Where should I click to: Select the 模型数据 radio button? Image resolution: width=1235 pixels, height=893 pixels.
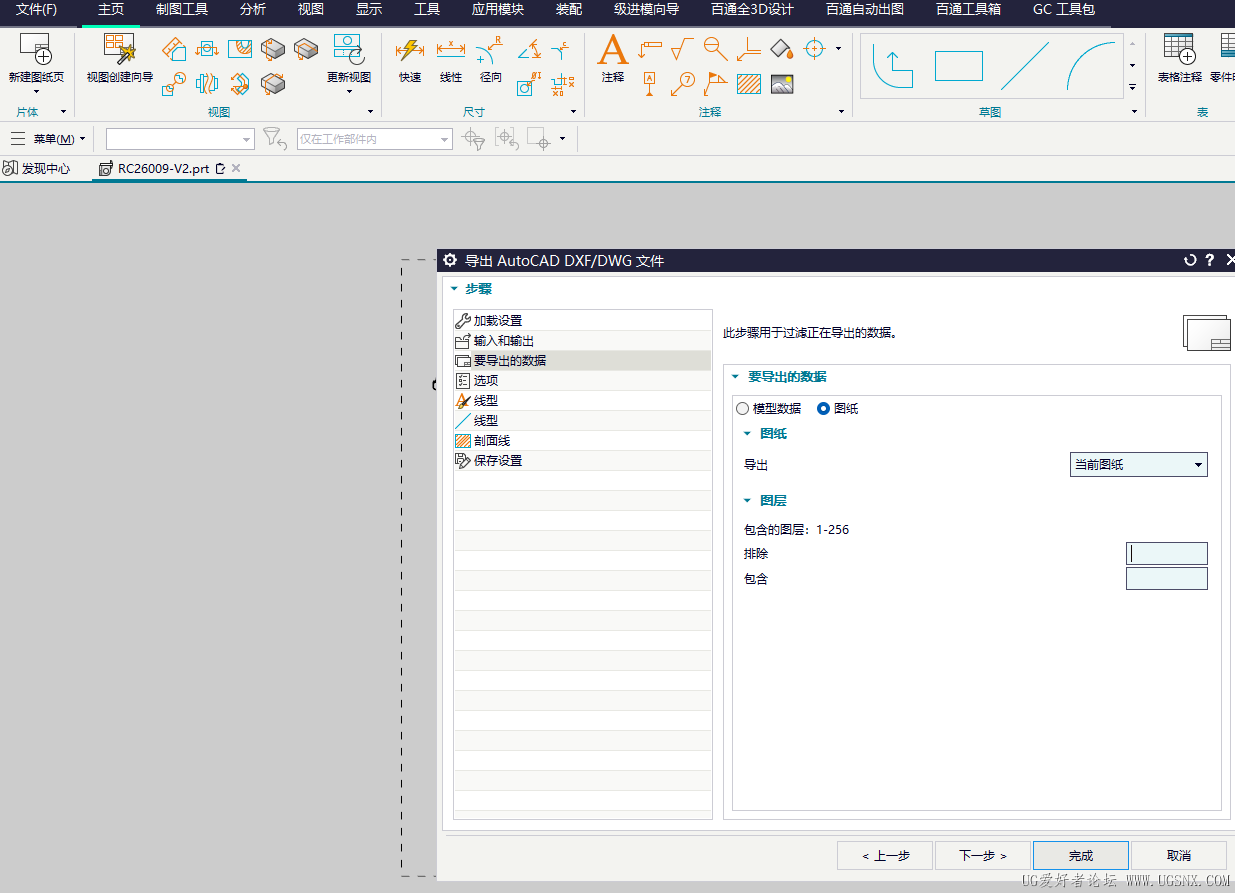point(742,408)
